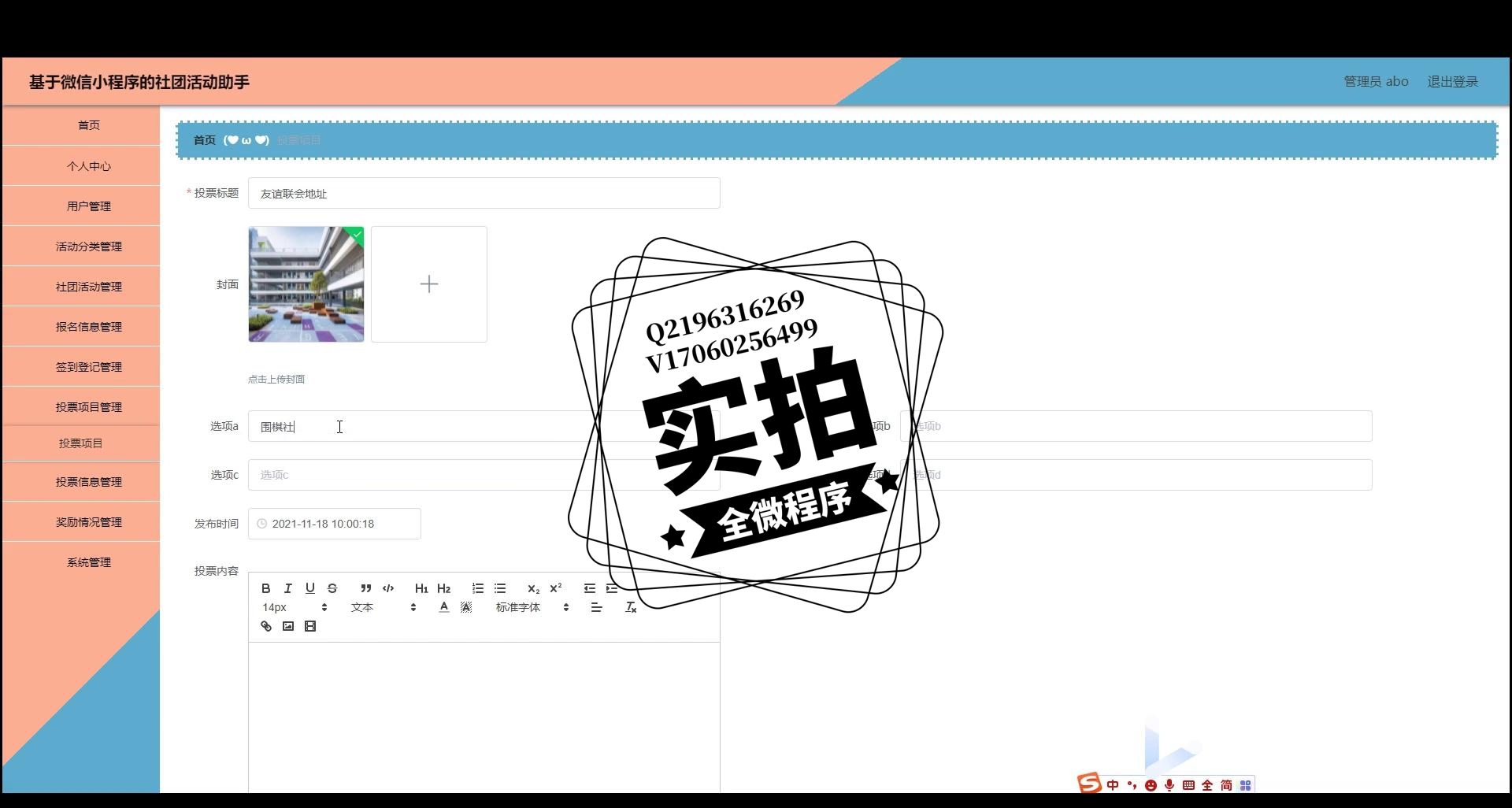Image resolution: width=1512 pixels, height=808 pixels.
Task: Create an ordered numbered list
Action: (478, 588)
